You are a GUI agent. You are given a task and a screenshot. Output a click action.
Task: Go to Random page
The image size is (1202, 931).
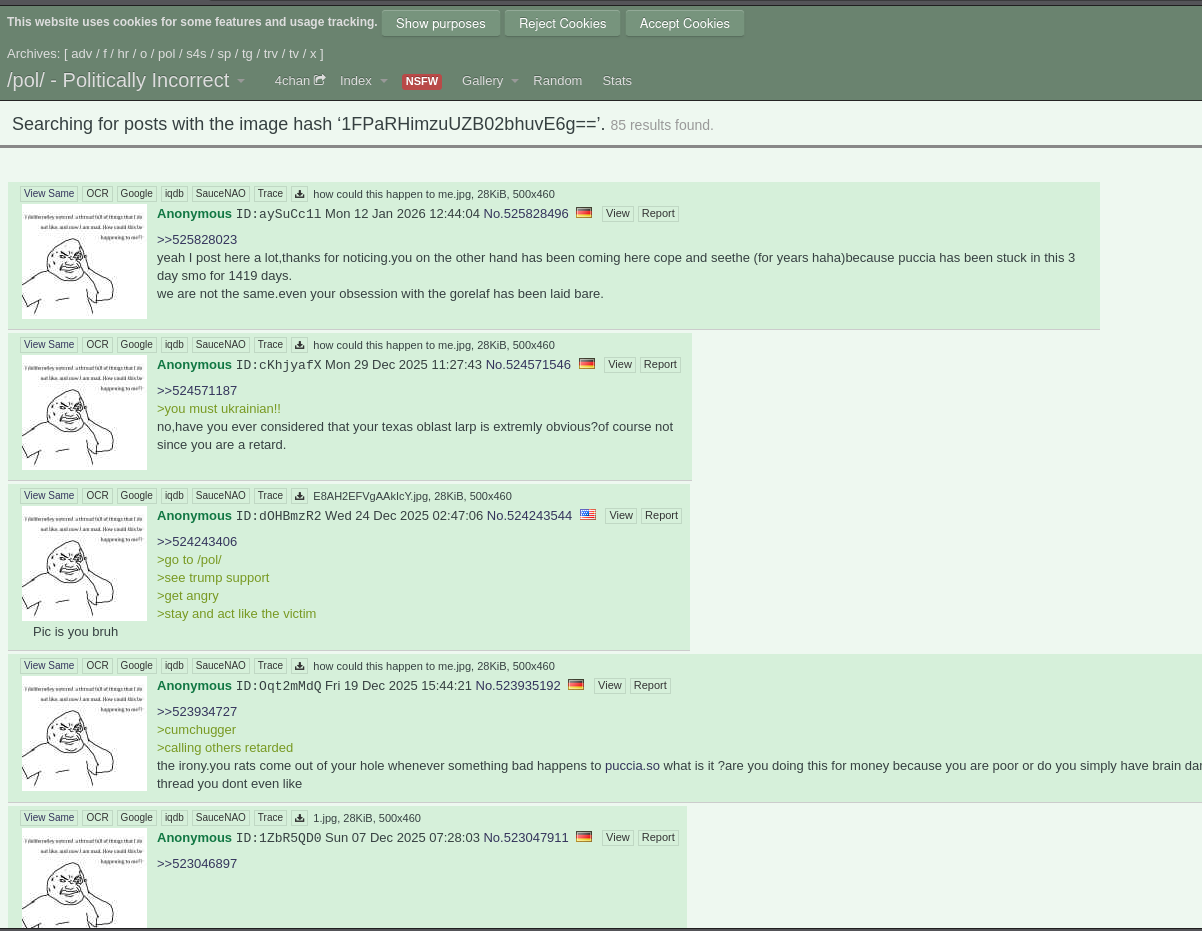557,81
